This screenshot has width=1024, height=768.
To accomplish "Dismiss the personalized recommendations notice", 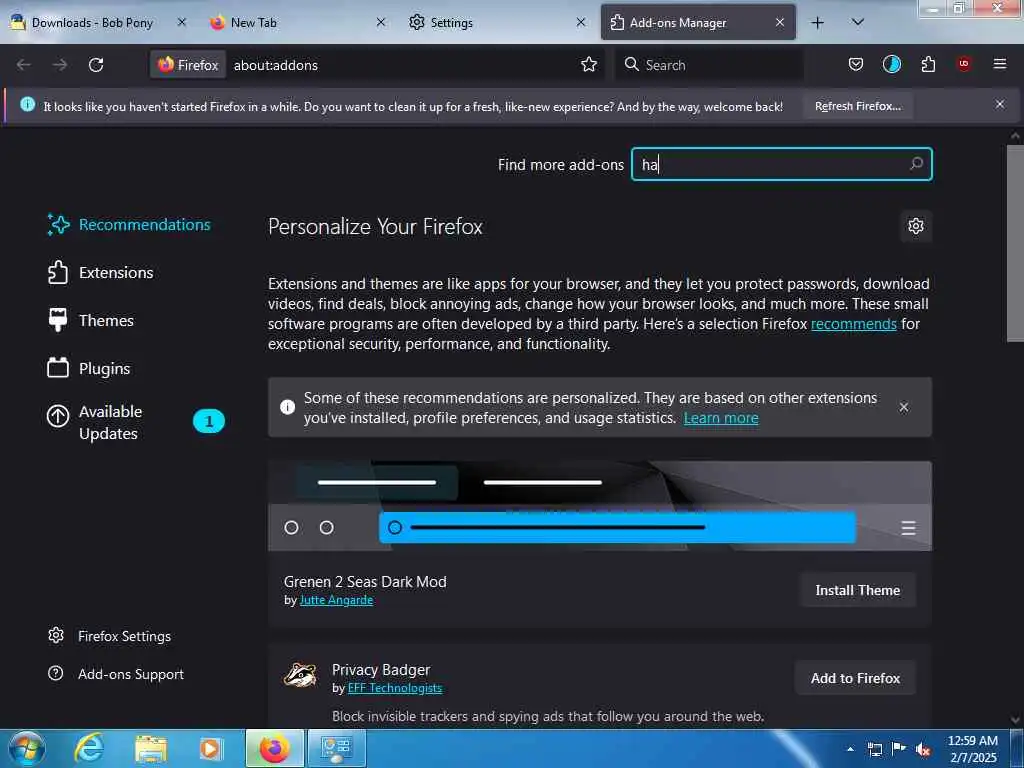I will click(x=904, y=408).
